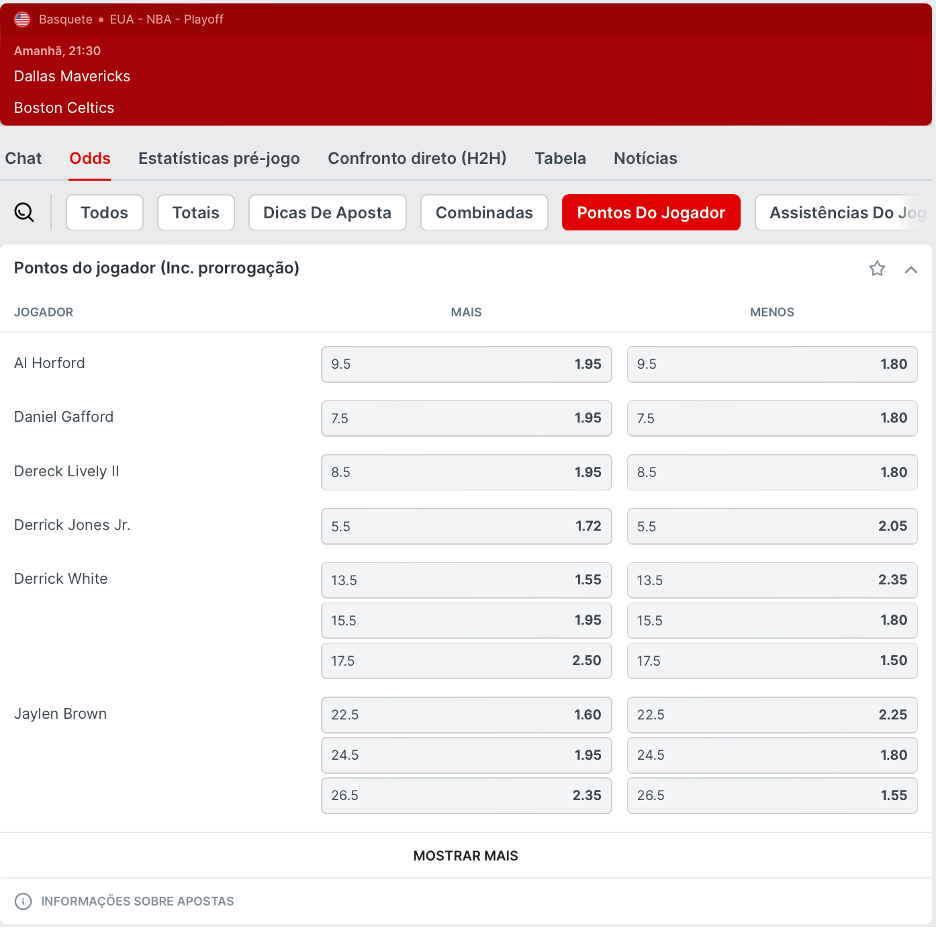Bet Daniel Gafford Menos 7.5
The width and height of the screenshot is (936, 928).
click(x=772, y=418)
